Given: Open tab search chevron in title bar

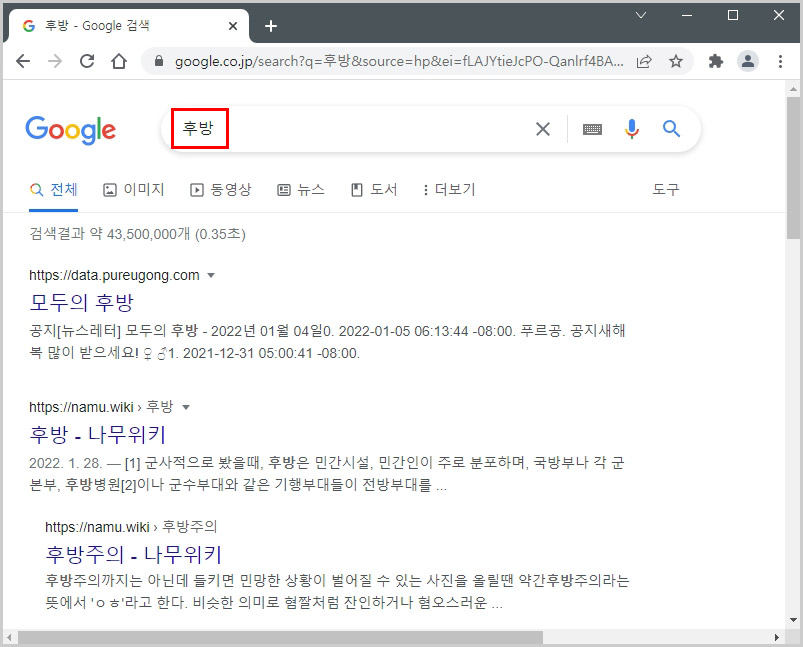Looking at the screenshot, I should 641,15.
